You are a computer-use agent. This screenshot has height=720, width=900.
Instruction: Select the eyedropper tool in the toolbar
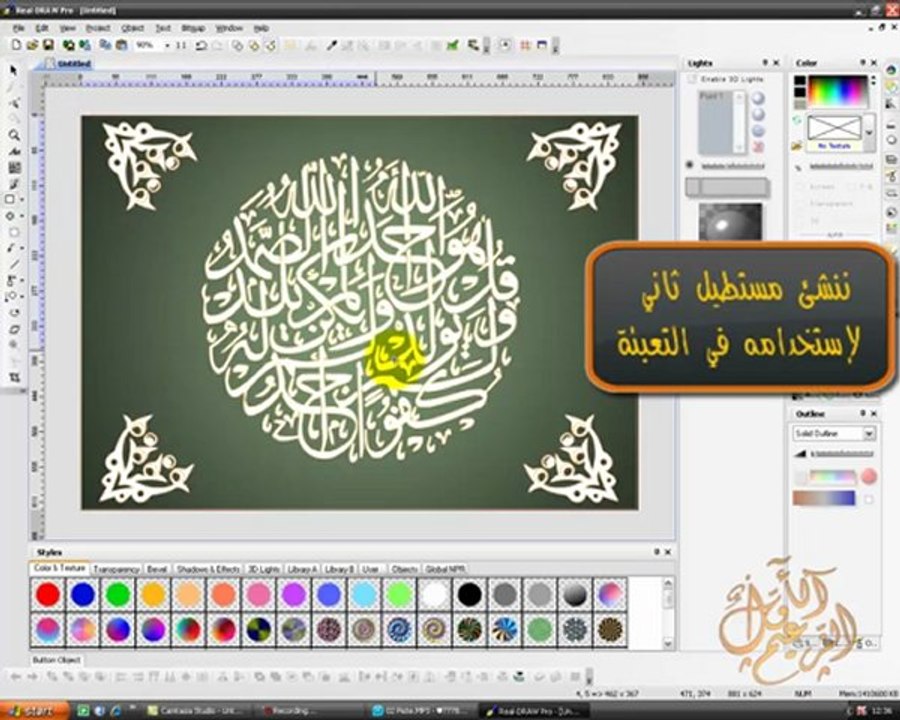tap(331, 45)
